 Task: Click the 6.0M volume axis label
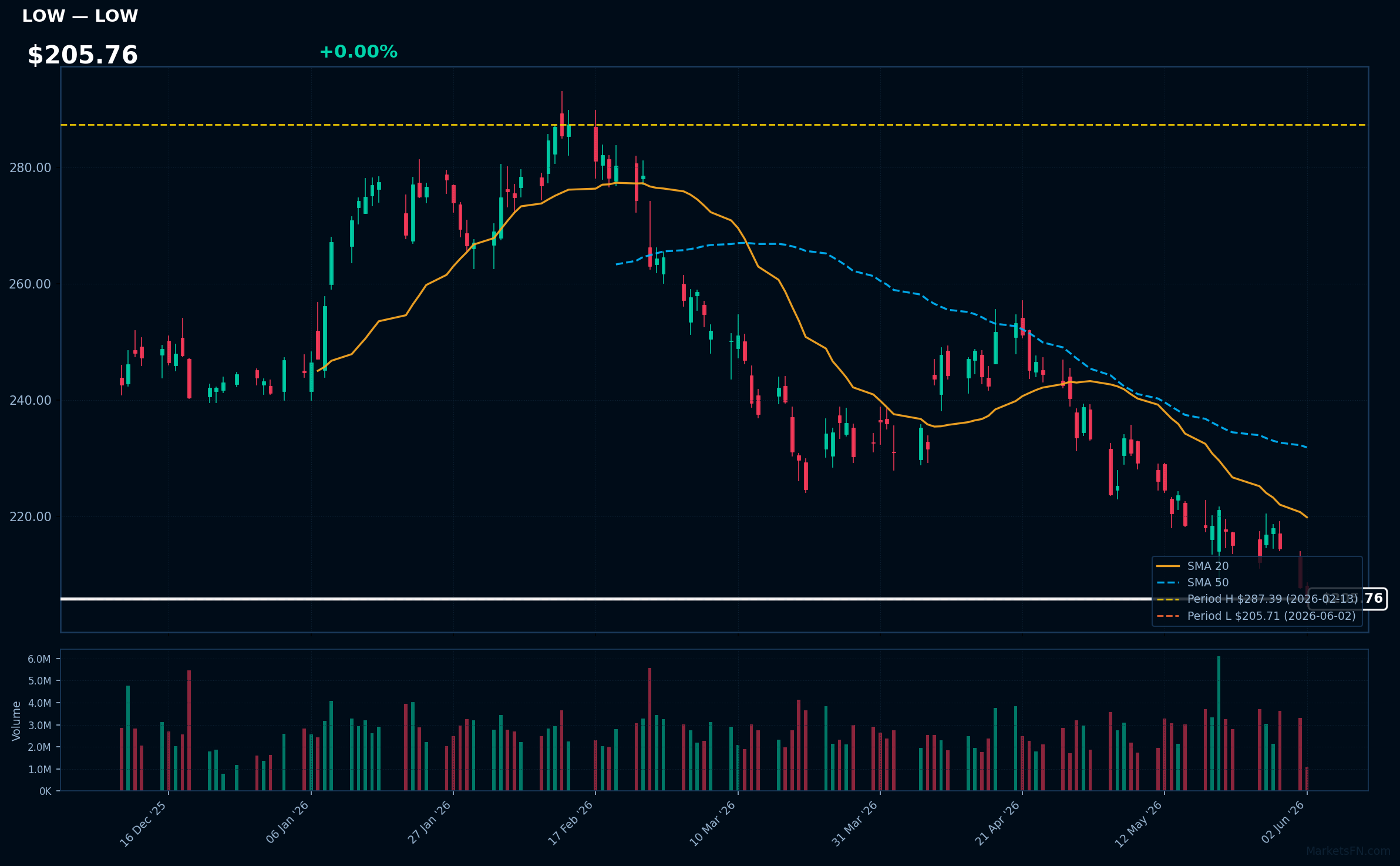coord(39,659)
